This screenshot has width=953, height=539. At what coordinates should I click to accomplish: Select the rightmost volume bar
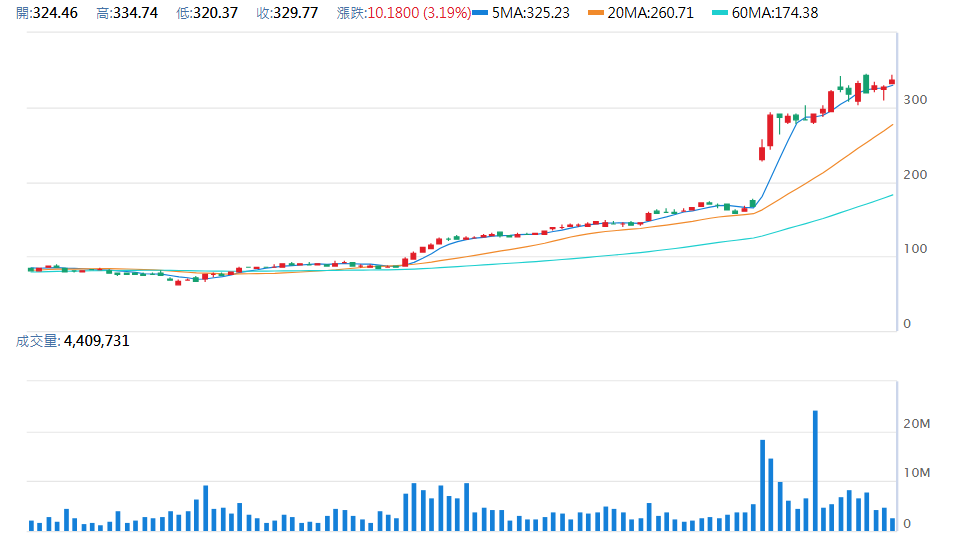[892, 523]
